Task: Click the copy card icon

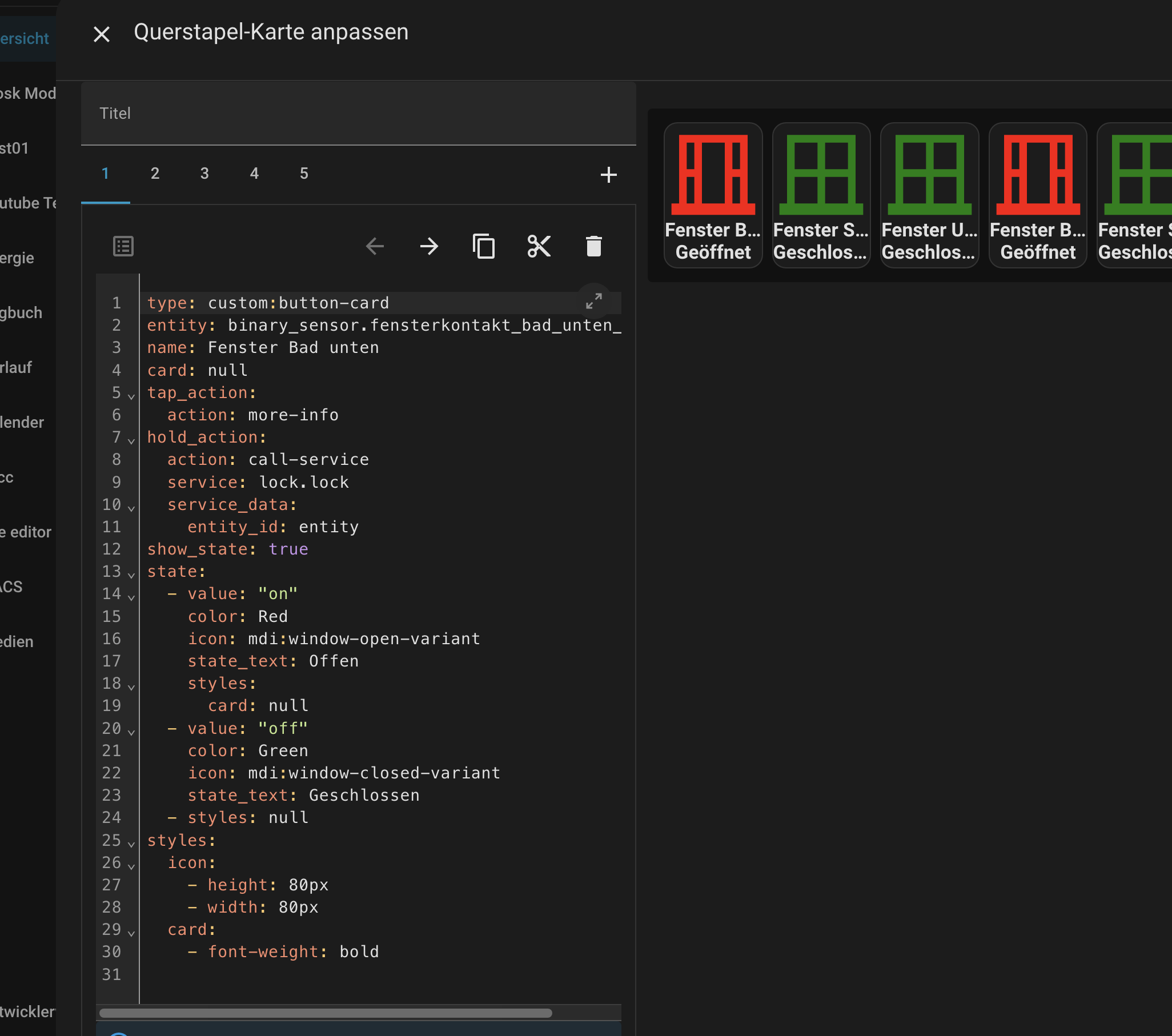Action: [483, 247]
